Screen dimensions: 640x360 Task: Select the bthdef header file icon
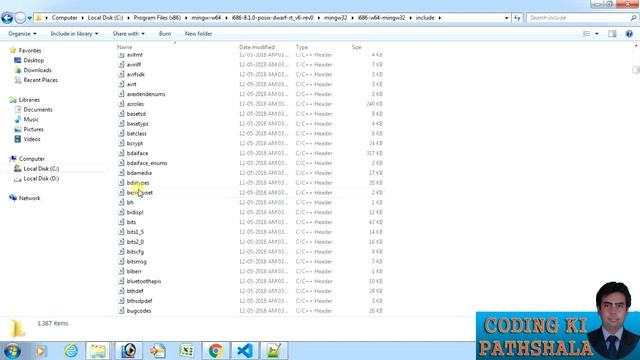121,291
